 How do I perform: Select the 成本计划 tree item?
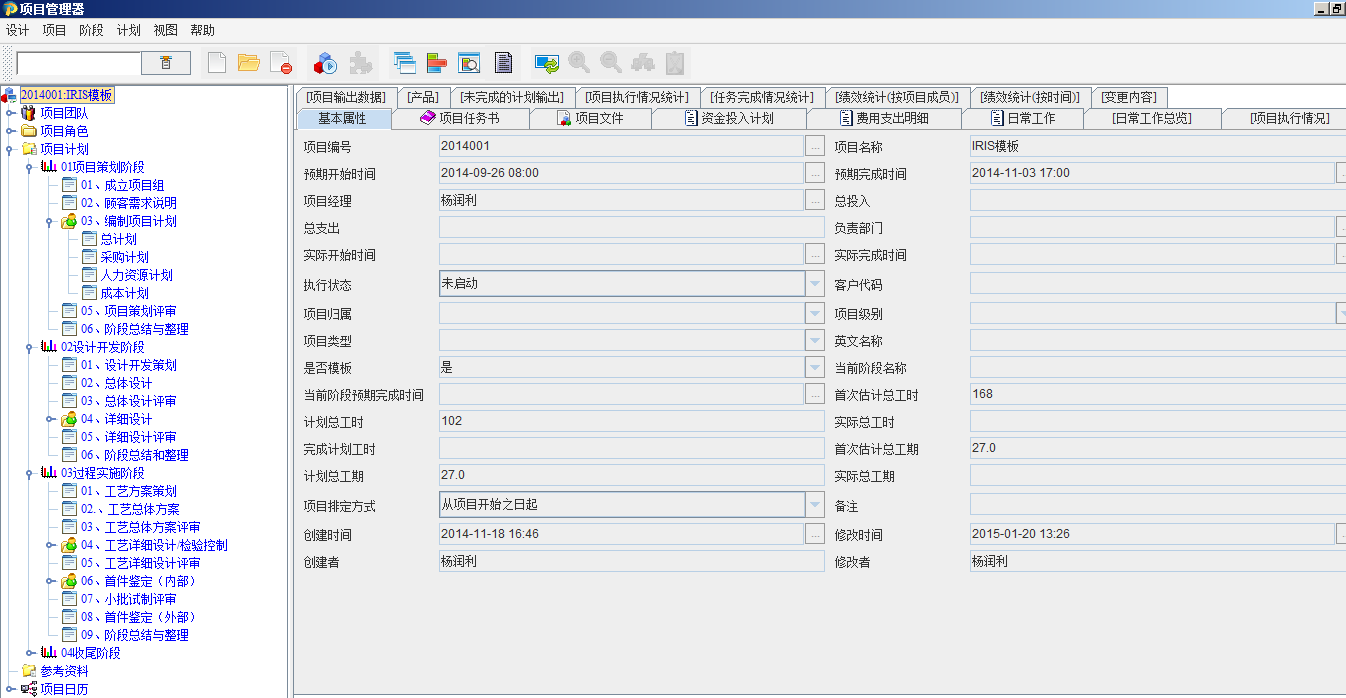[x=124, y=293]
